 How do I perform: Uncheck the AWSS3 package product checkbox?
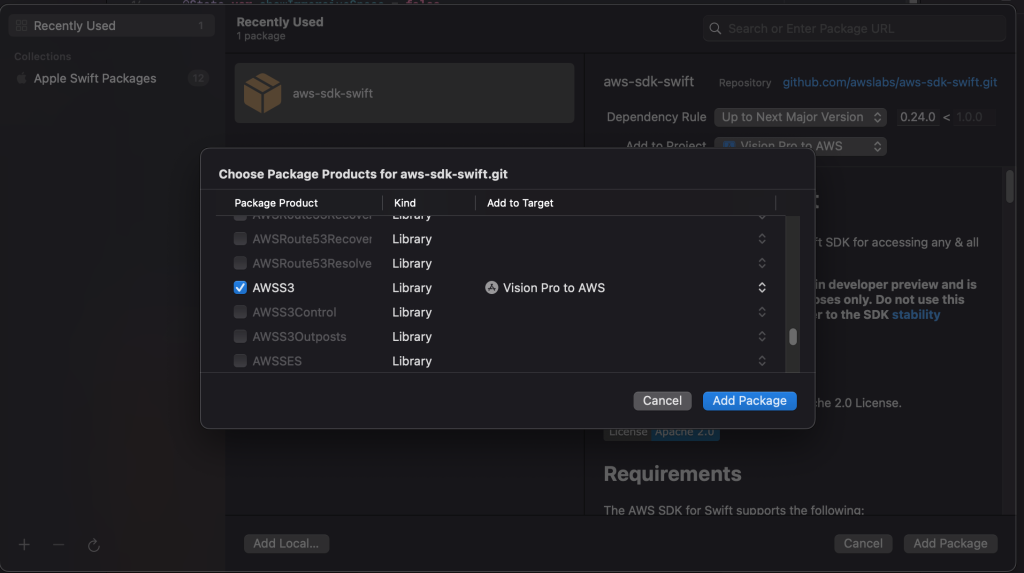tap(240, 287)
